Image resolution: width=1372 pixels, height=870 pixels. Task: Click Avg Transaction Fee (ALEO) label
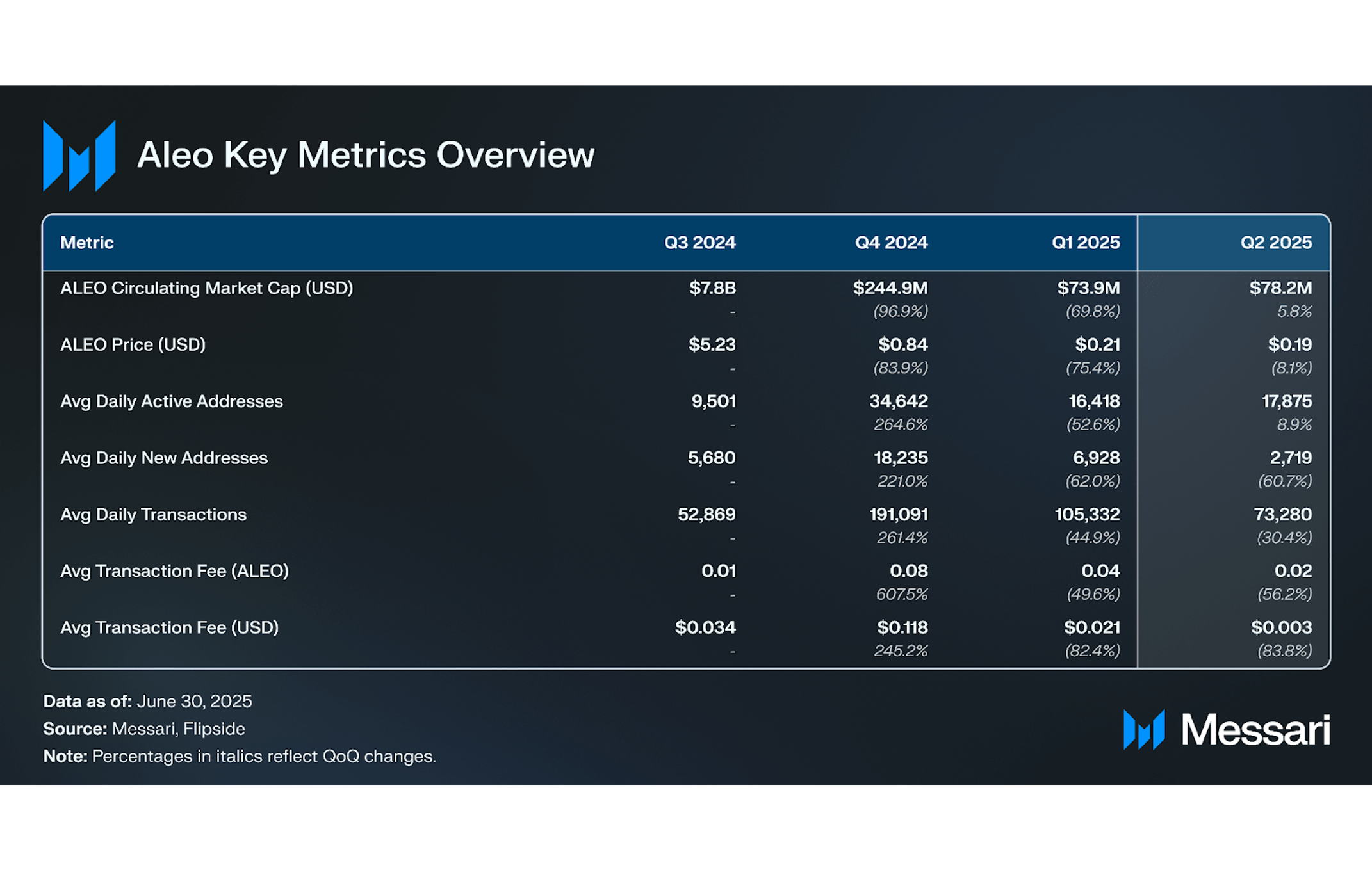(174, 571)
